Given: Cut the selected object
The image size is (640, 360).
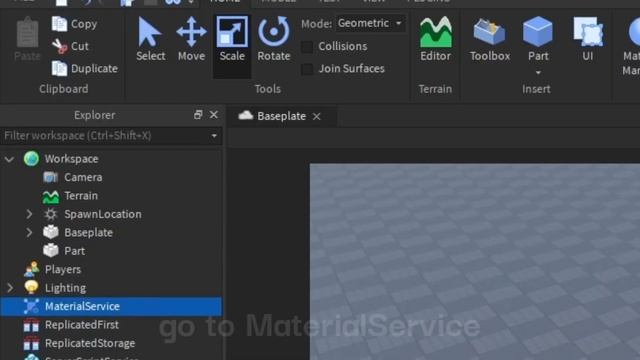Looking at the screenshot, I should point(70,46).
